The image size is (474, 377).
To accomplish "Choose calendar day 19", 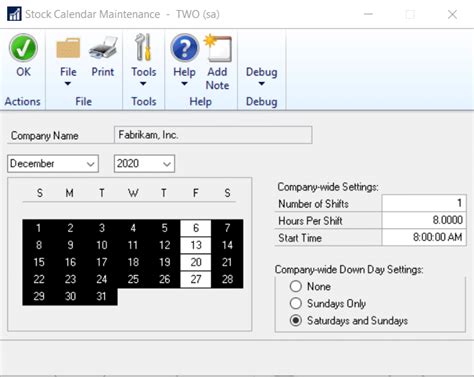I will click(x=165, y=262).
